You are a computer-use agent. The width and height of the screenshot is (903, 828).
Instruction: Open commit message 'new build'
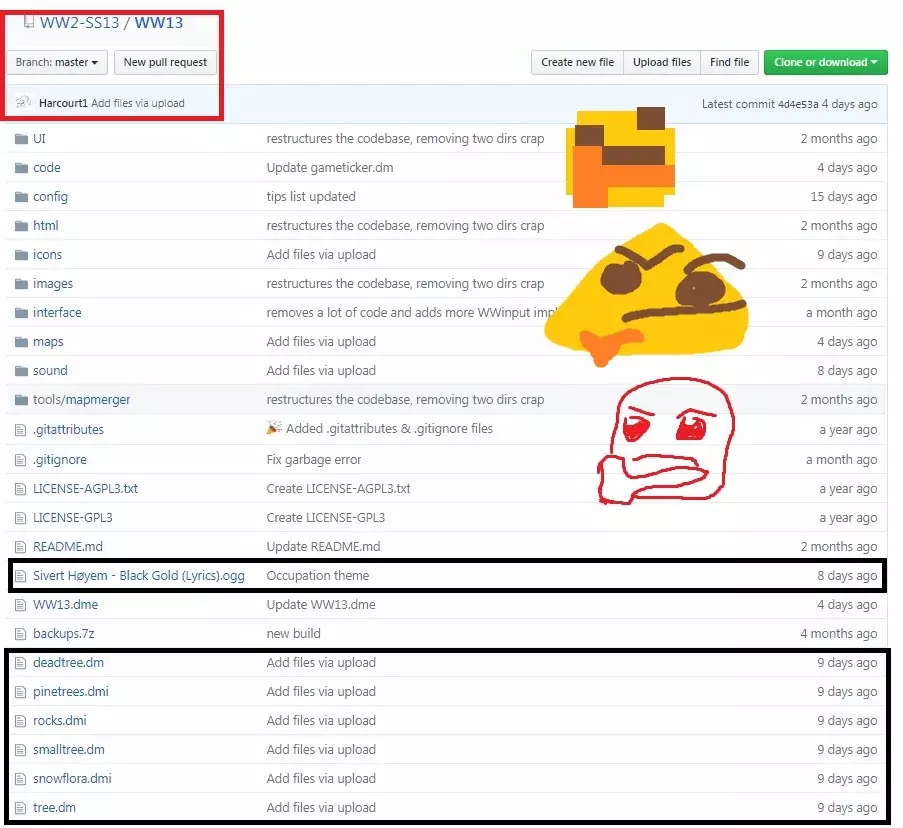(294, 634)
